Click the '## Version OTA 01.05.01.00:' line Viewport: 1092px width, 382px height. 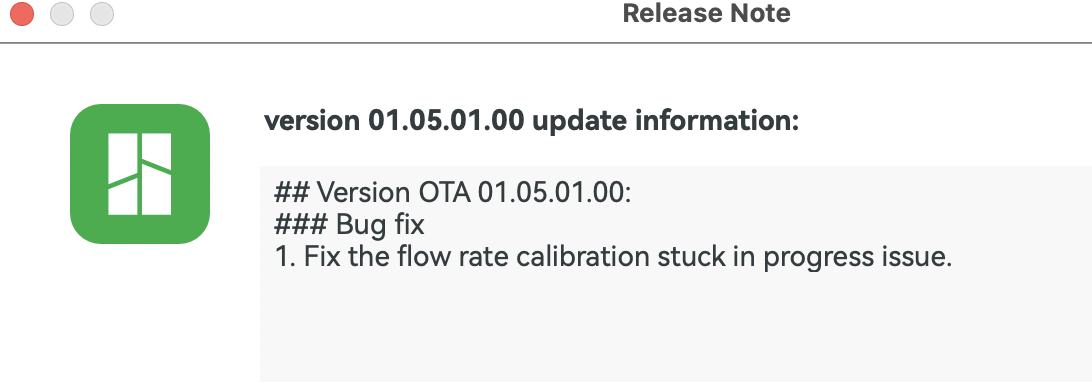(453, 192)
